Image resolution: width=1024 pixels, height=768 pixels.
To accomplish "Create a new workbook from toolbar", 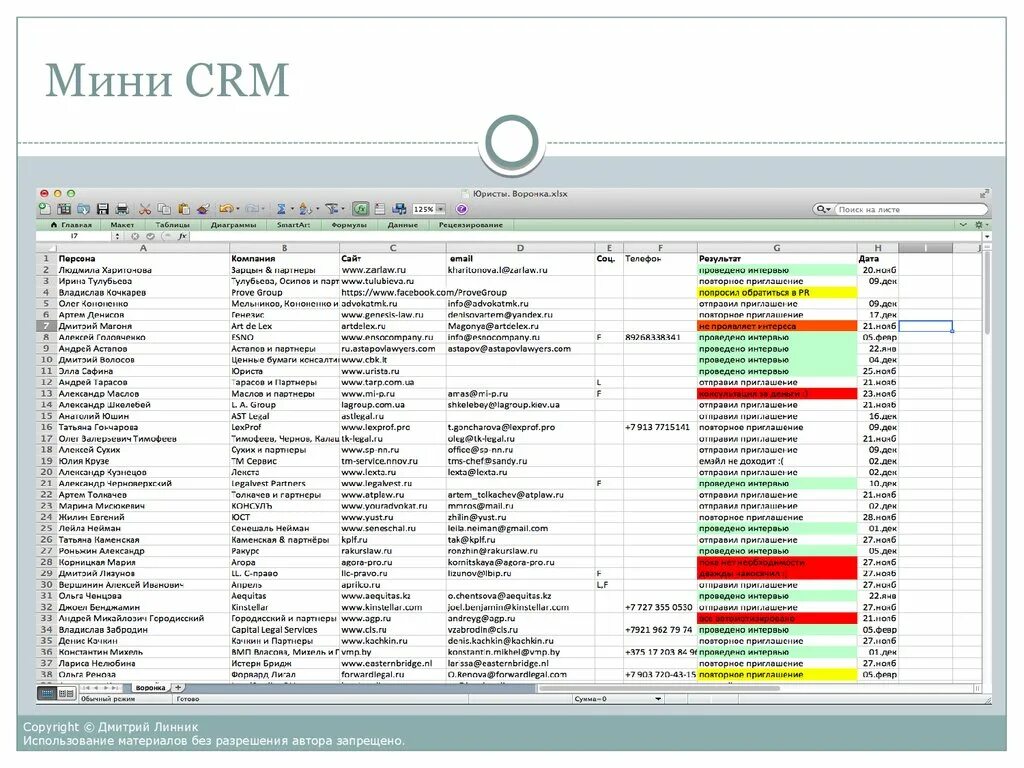I will [44, 209].
